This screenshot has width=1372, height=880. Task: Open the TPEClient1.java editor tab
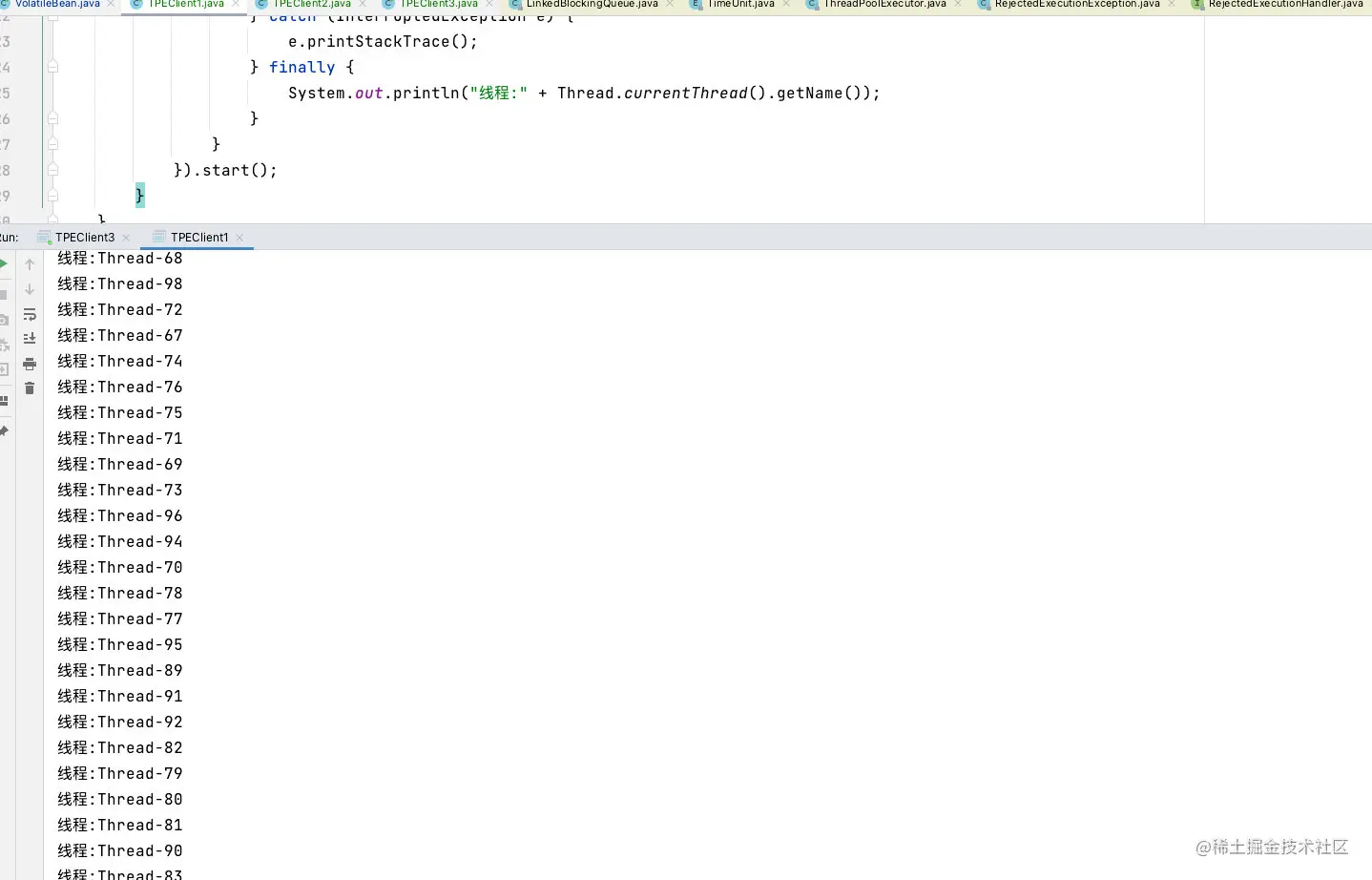tap(185, 4)
